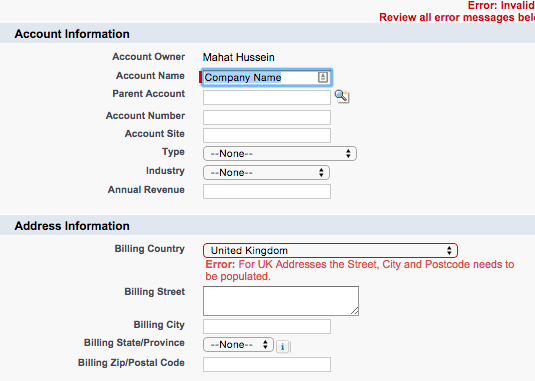Click the Billing Zip/Postal Code label
Screen dimensions: 535x381
point(131,363)
